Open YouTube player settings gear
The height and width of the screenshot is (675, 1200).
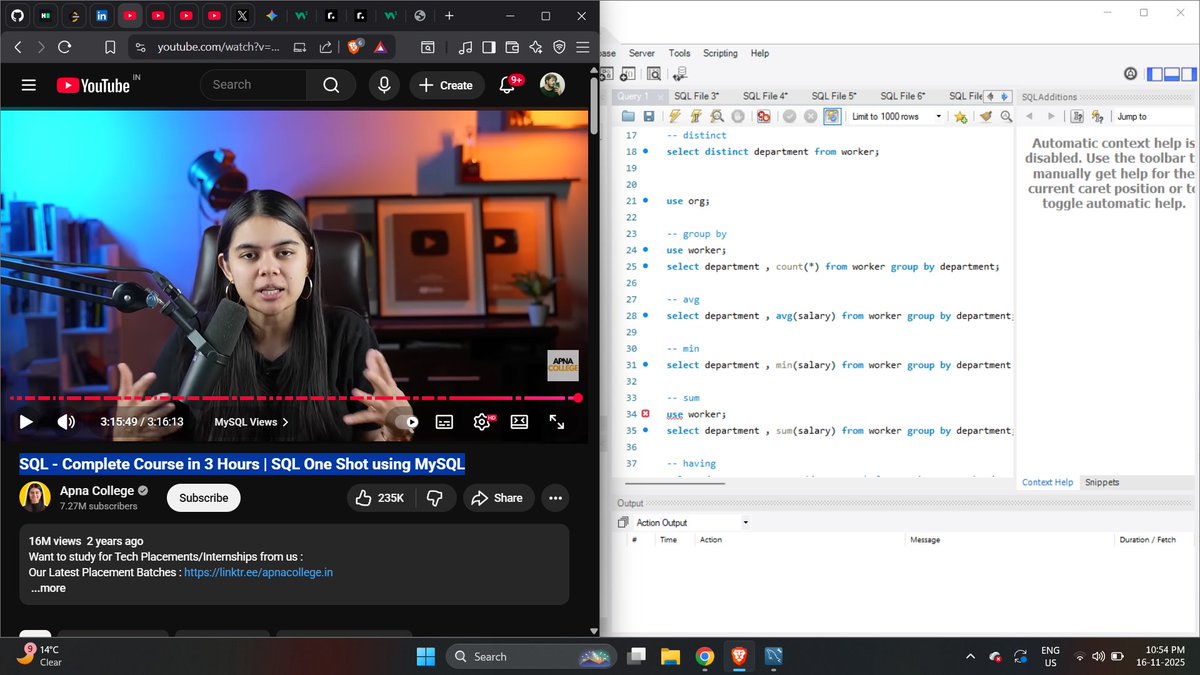pyautogui.click(x=482, y=422)
